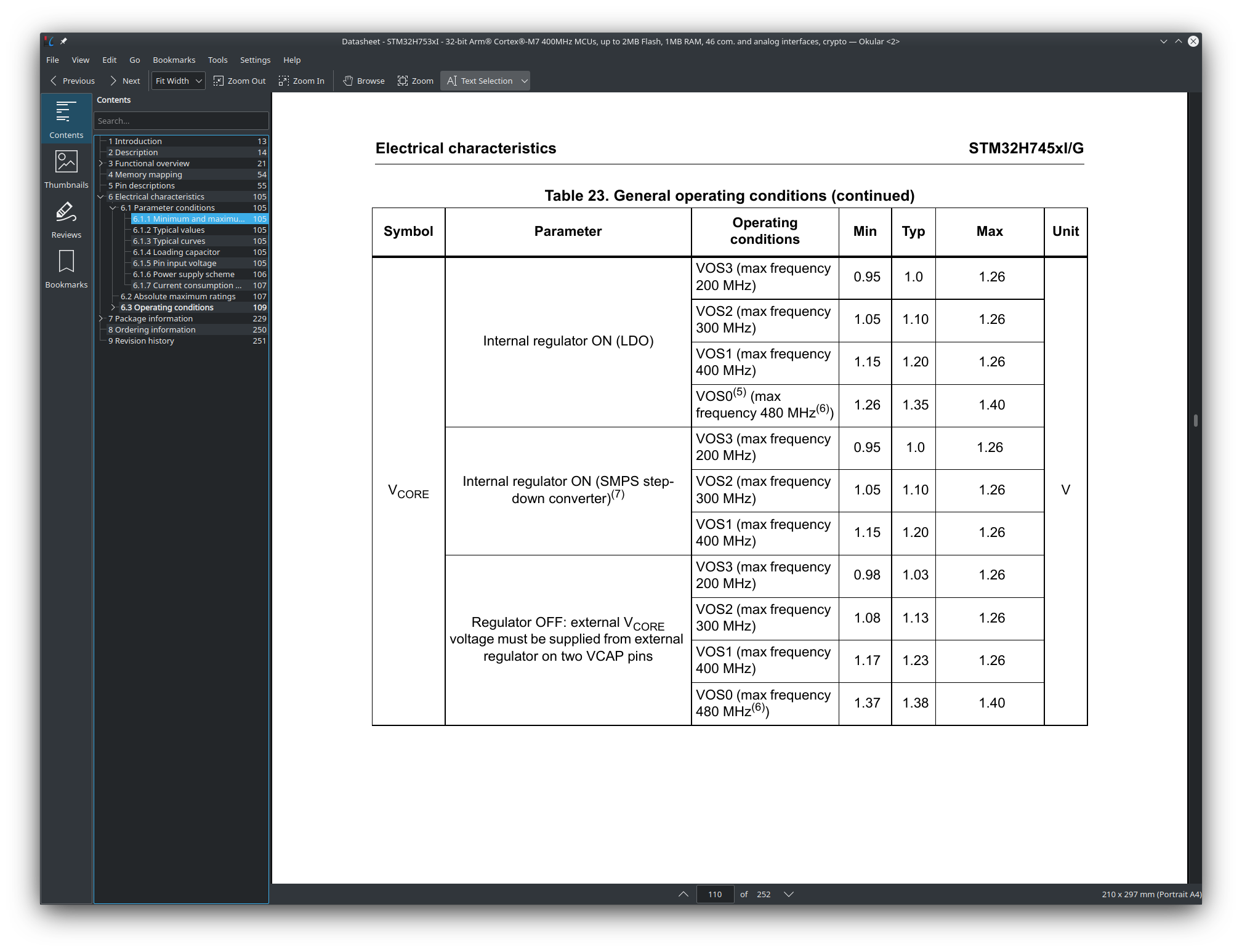Select the Browse hand tool

pos(364,81)
